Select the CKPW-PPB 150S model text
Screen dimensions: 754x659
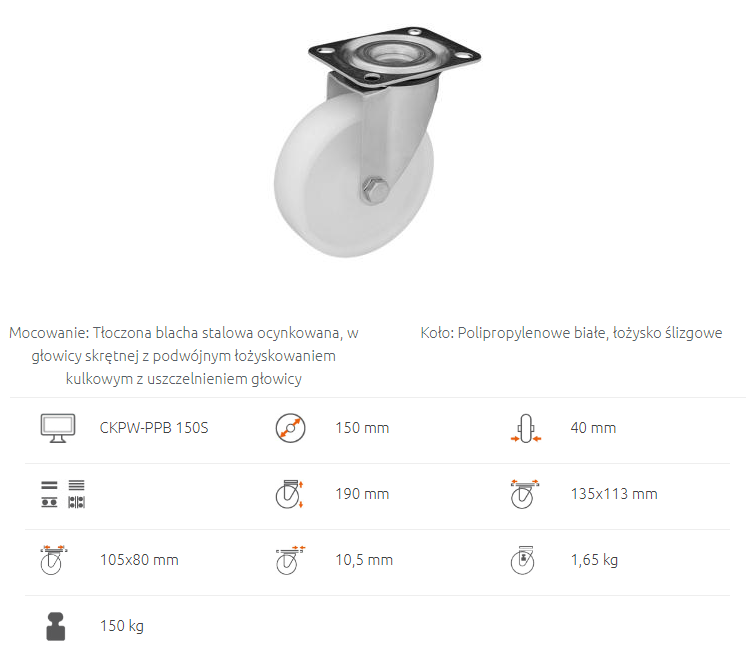(154, 428)
